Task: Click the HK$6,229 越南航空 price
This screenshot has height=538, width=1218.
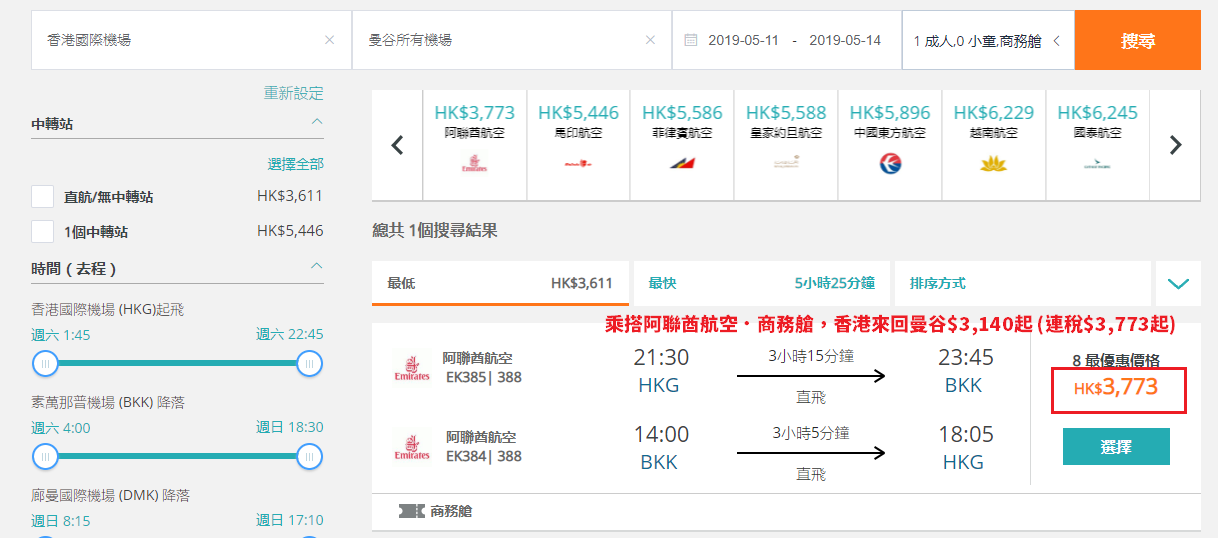Action: click(994, 113)
